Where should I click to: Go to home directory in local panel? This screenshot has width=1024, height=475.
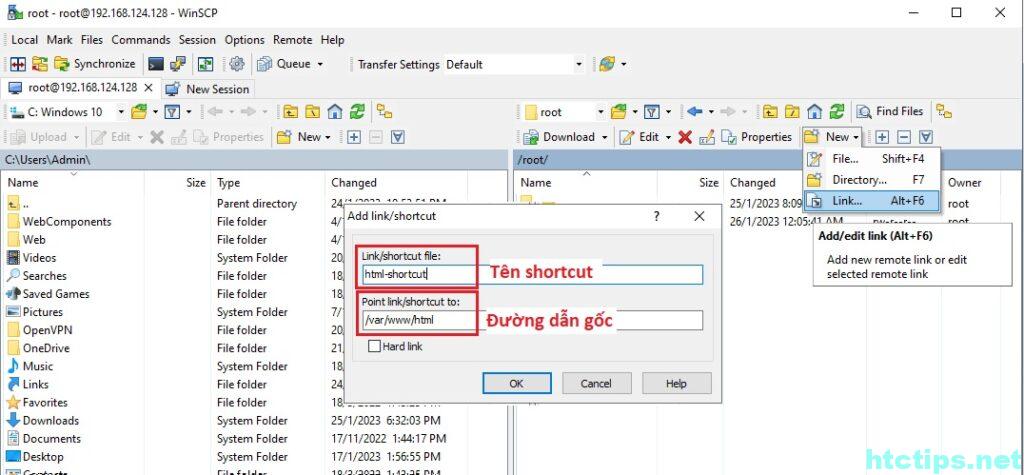click(334, 112)
